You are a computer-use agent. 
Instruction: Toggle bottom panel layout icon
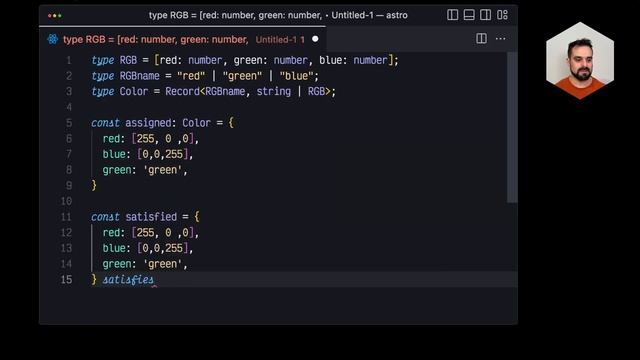tap(469, 15)
